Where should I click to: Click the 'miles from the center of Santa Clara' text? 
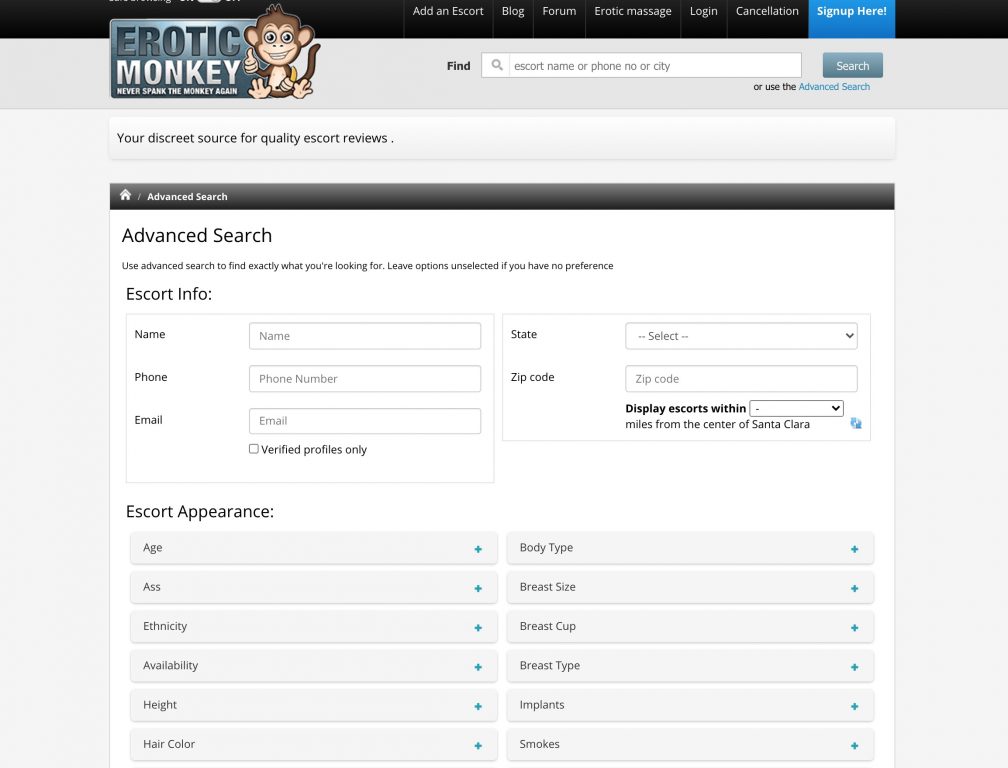[717, 424]
